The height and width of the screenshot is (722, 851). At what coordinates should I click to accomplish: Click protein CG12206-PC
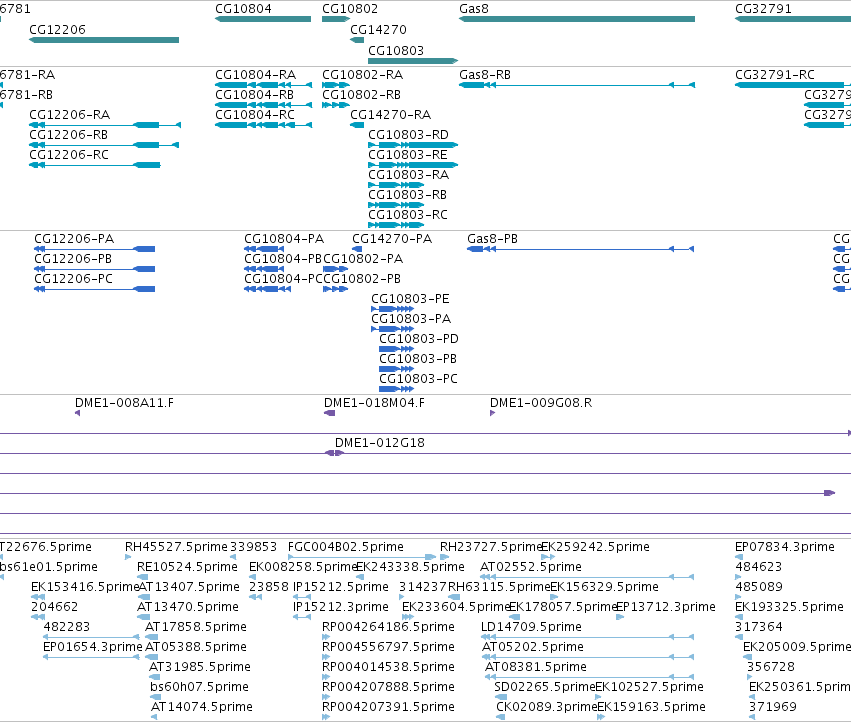tap(94, 289)
